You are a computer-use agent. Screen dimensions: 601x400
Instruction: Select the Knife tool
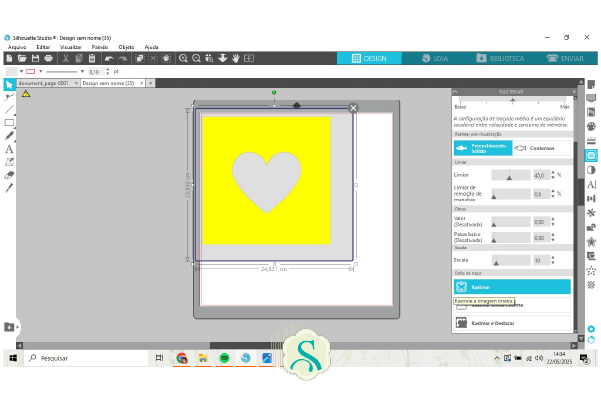tap(9, 188)
